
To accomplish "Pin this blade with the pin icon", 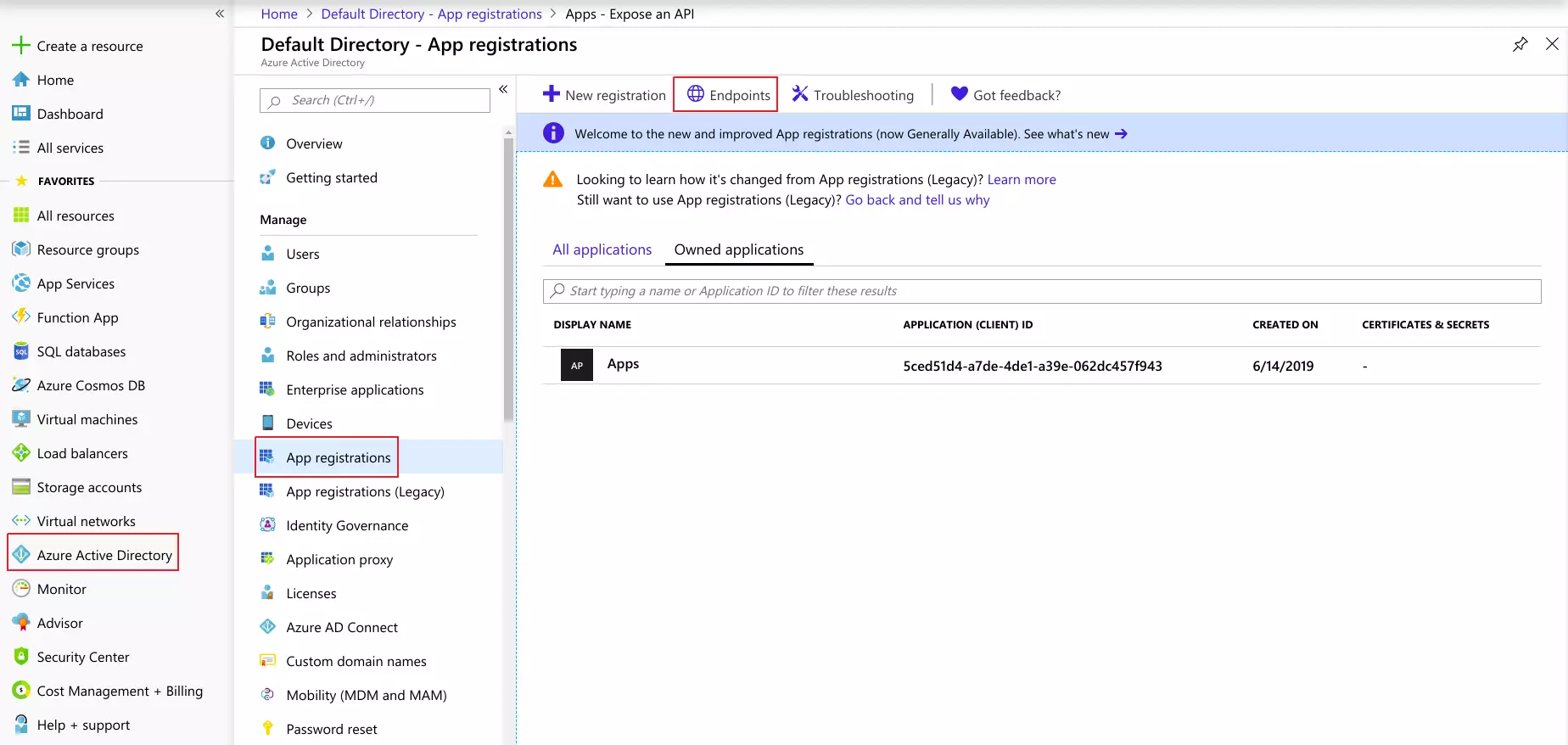I will tap(1520, 44).
